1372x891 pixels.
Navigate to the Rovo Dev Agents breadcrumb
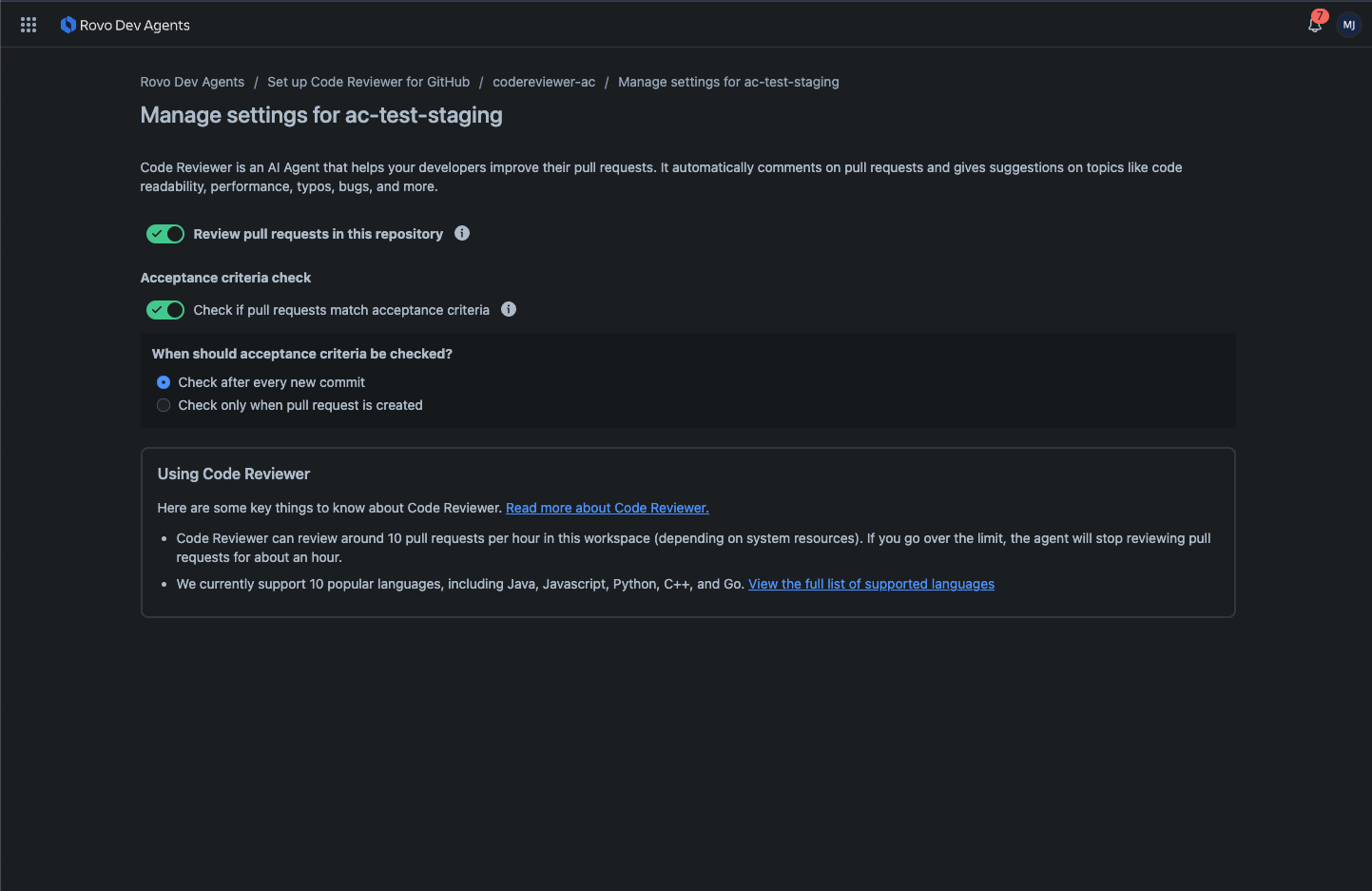(x=192, y=82)
